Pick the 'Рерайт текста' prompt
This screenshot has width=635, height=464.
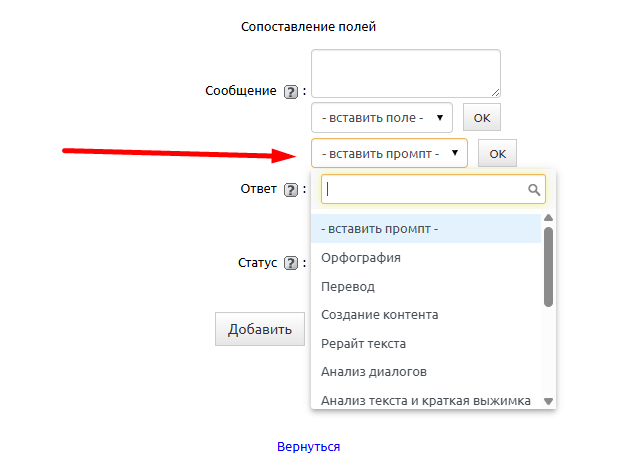tap(364, 343)
